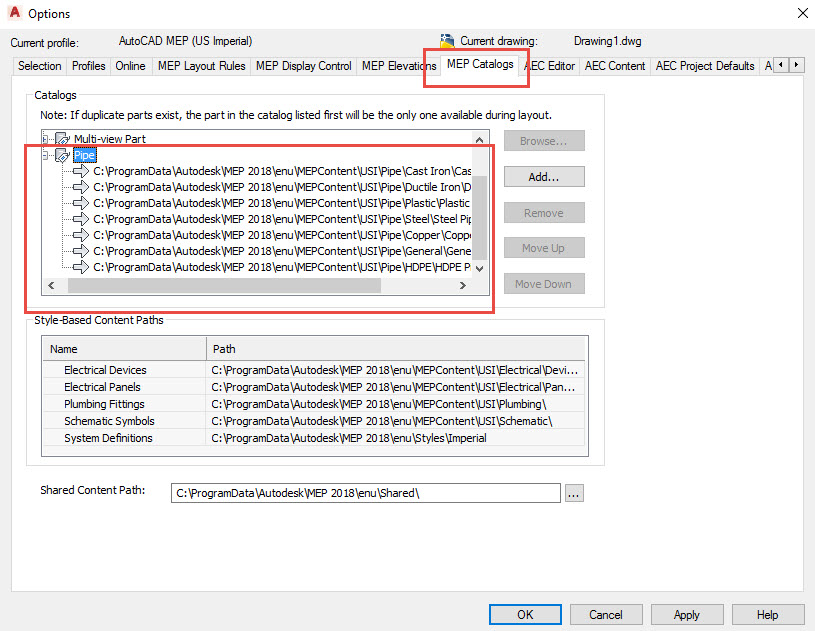The height and width of the screenshot is (631, 815).
Task: Expand the Multi-view Part tree node
Action: (46, 139)
